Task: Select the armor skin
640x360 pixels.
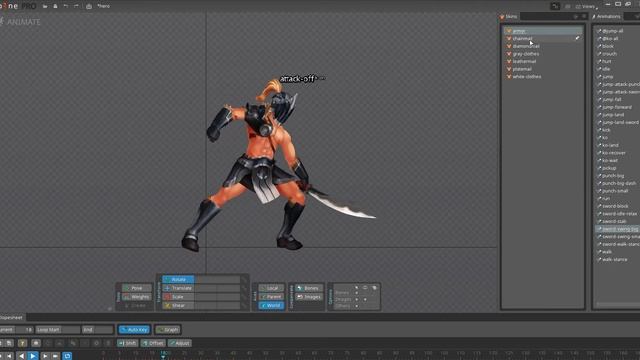Action: [543, 31]
